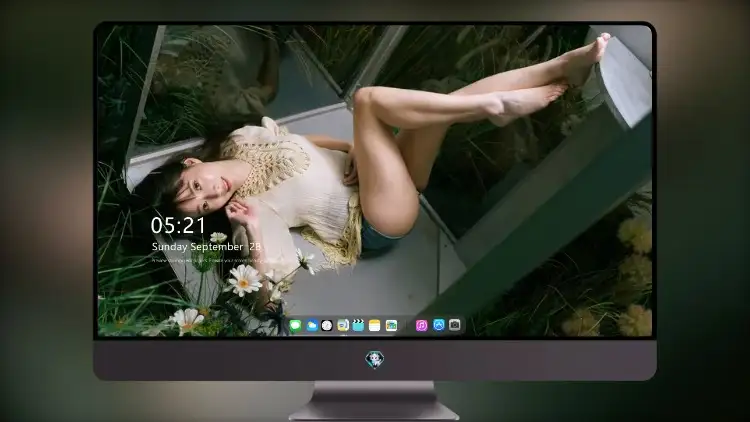
Task: Open the Notes app in the dock
Action: (375, 326)
